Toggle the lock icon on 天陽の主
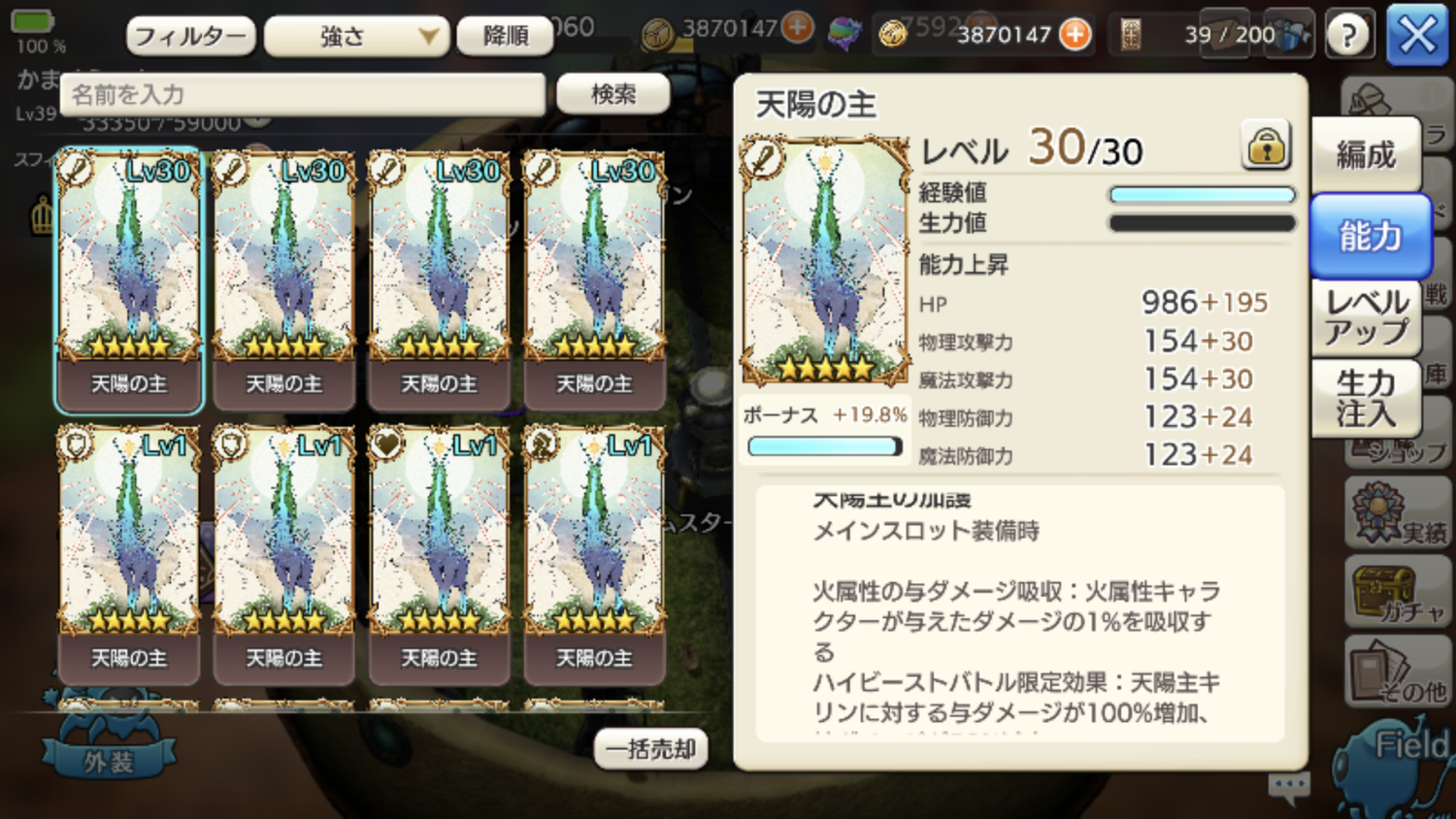The width and height of the screenshot is (1456, 819). 1267,146
